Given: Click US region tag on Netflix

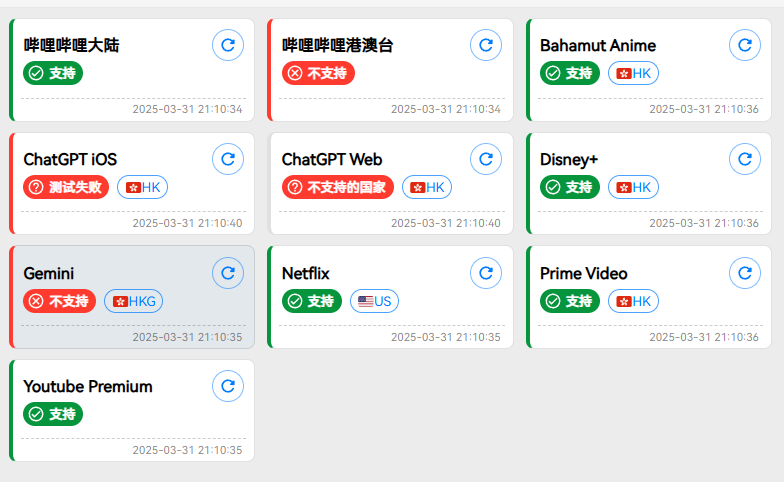Looking at the screenshot, I should (x=374, y=302).
